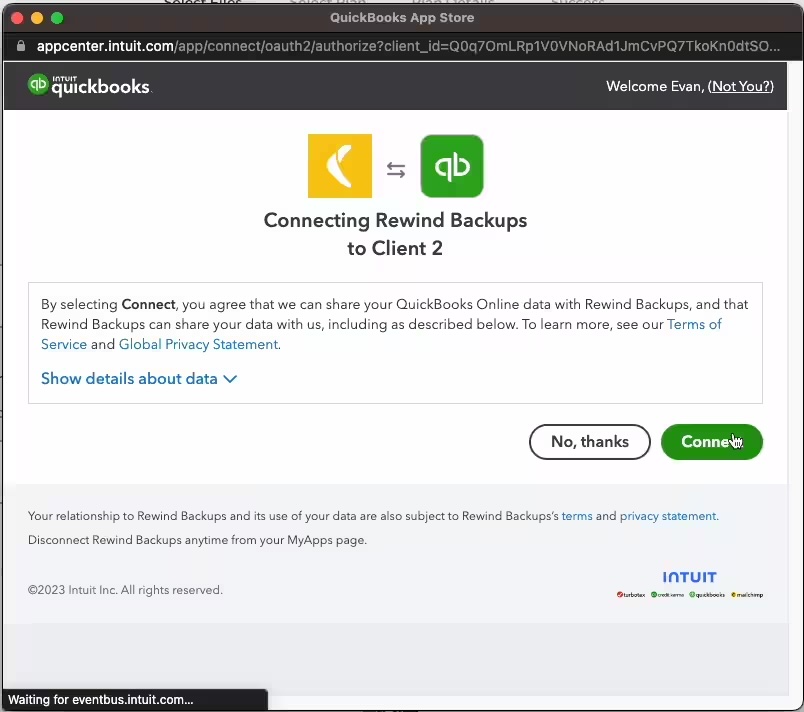Image resolution: width=804 pixels, height=712 pixels.
Task: Close the QuickBooks App Store window
Action: coord(17,18)
